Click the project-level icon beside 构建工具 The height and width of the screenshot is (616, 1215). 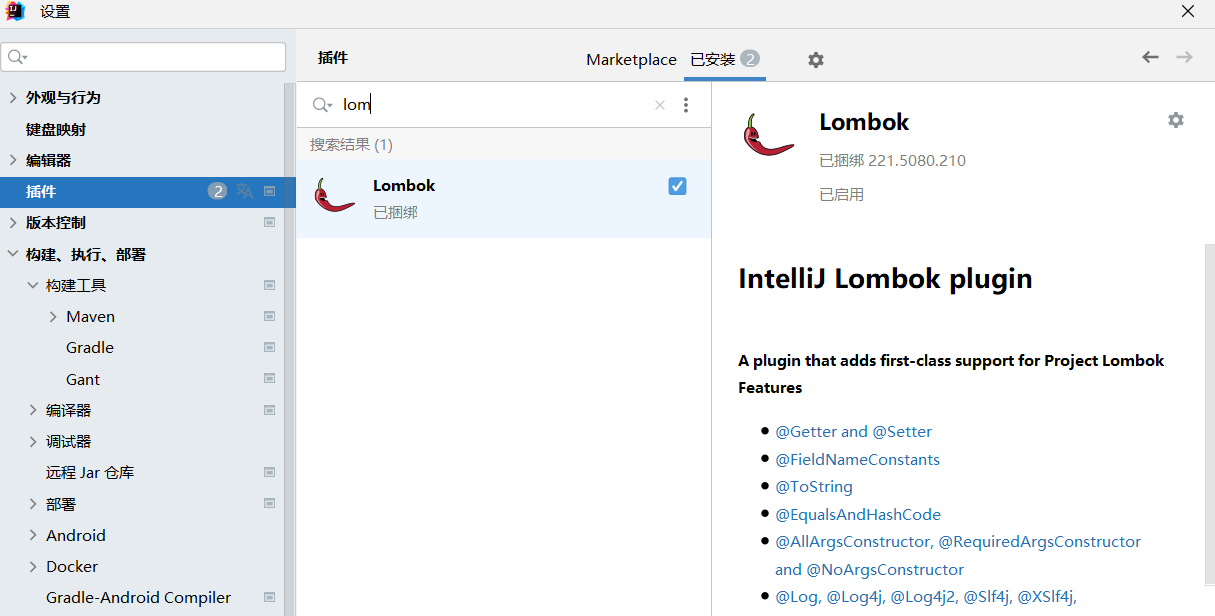(x=269, y=285)
